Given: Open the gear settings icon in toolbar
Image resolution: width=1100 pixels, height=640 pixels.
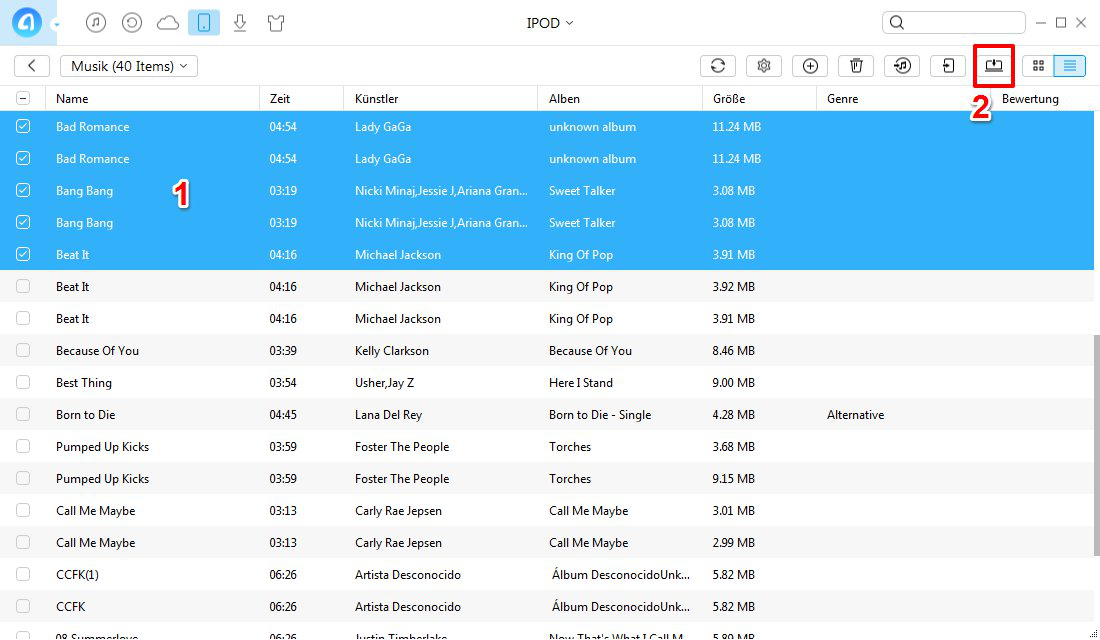Looking at the screenshot, I should (x=764, y=66).
